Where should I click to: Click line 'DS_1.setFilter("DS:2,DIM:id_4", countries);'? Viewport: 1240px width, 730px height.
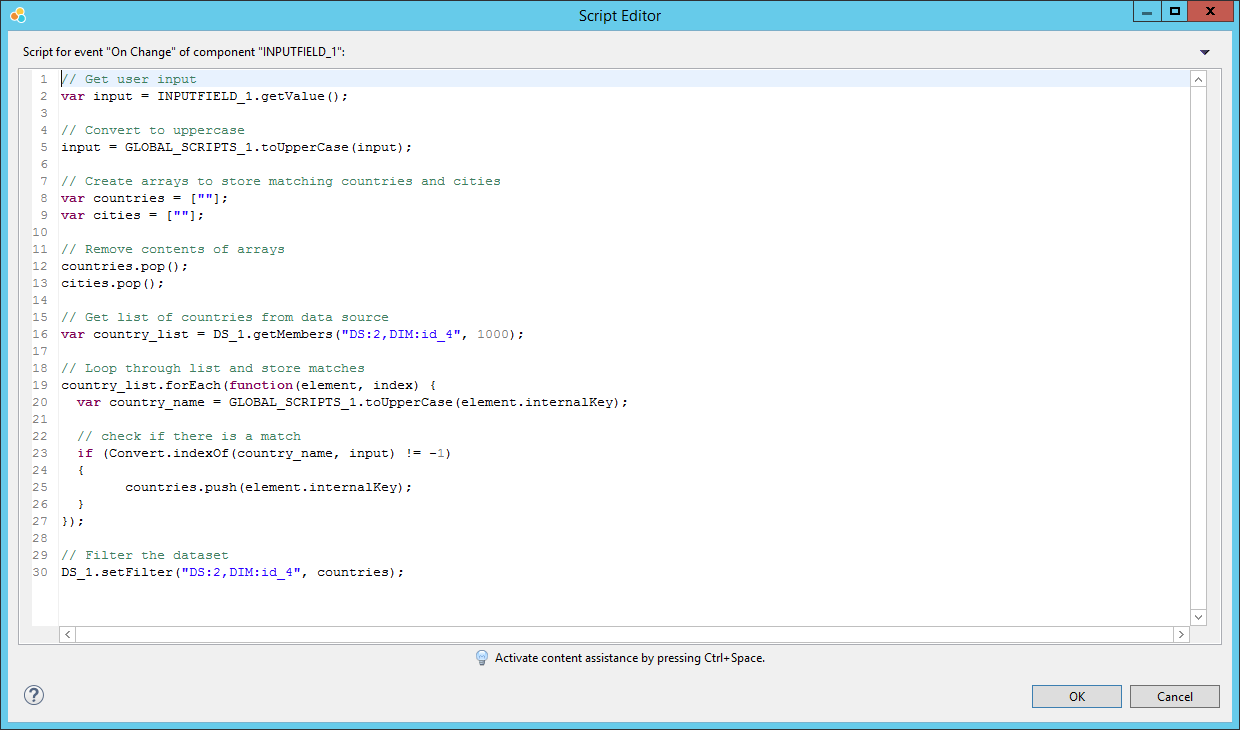point(233,572)
